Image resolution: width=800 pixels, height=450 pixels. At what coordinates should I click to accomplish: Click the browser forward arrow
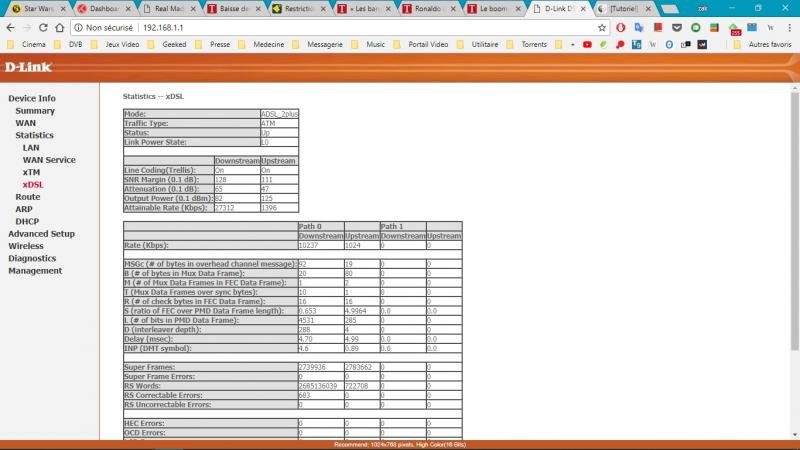point(27,28)
